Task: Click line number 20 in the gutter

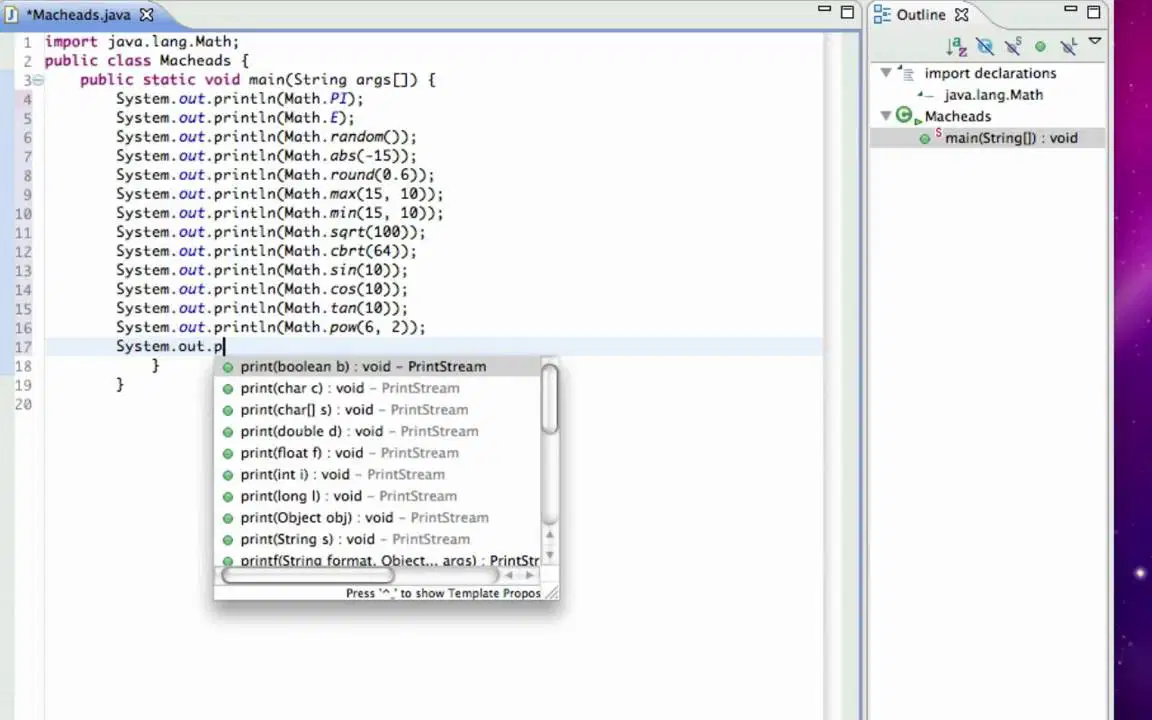Action: [24, 405]
